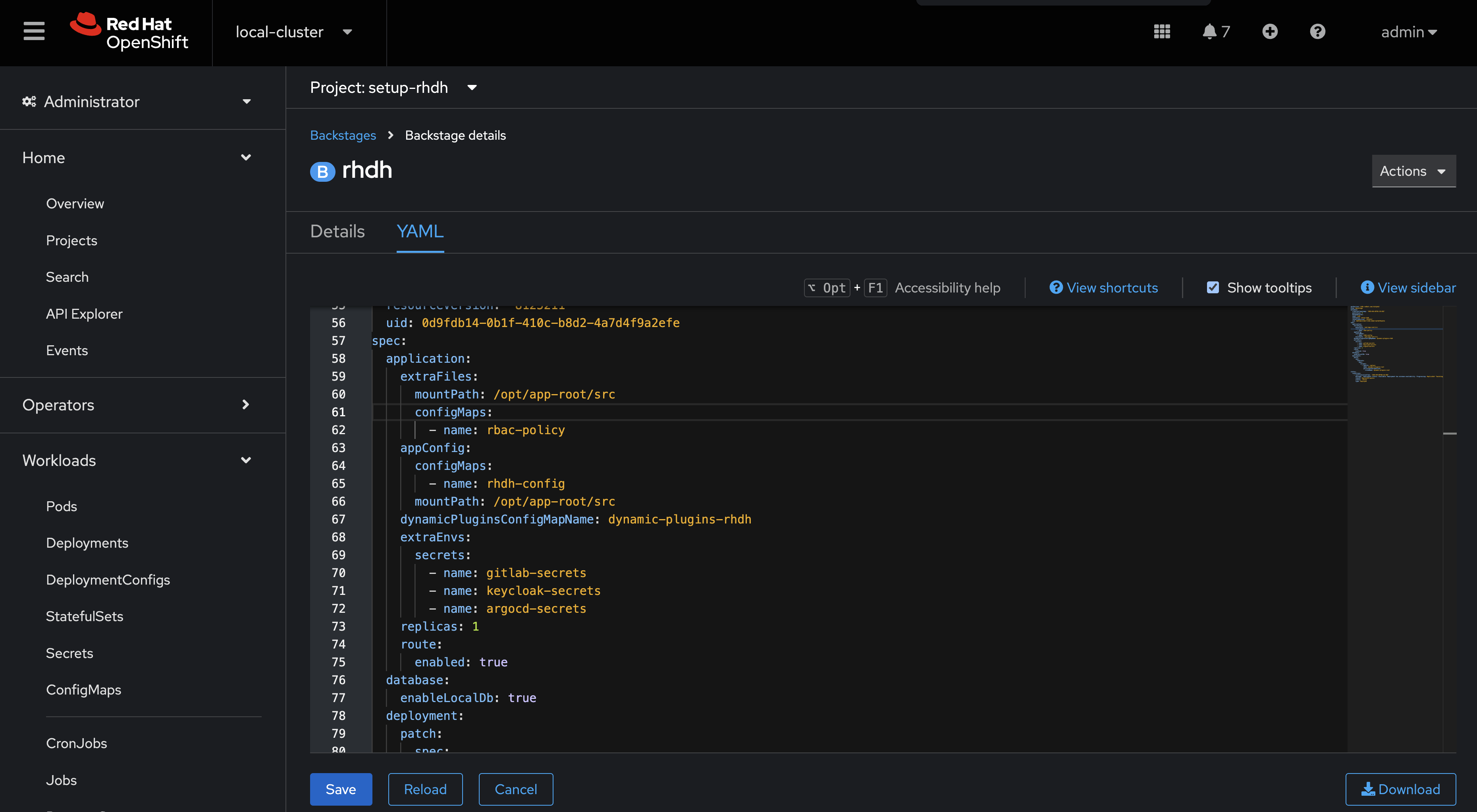Open the application launcher grid icon
Image resolution: width=1477 pixels, height=812 pixels.
(x=1162, y=31)
